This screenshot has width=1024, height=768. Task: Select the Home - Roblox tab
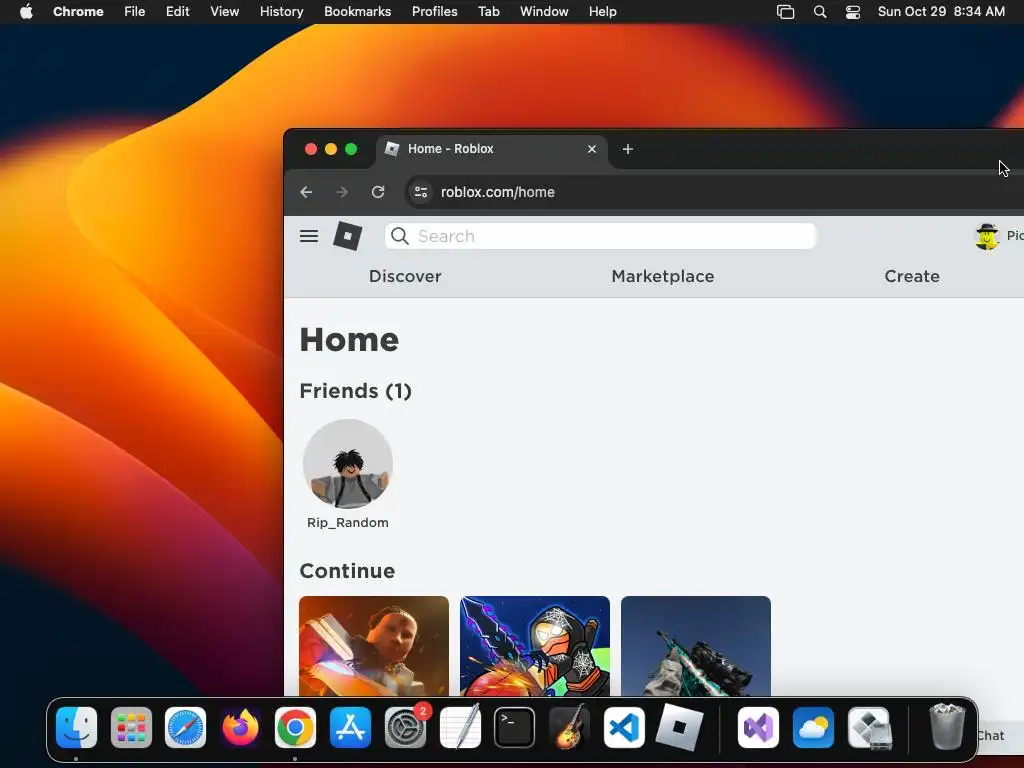click(493, 149)
